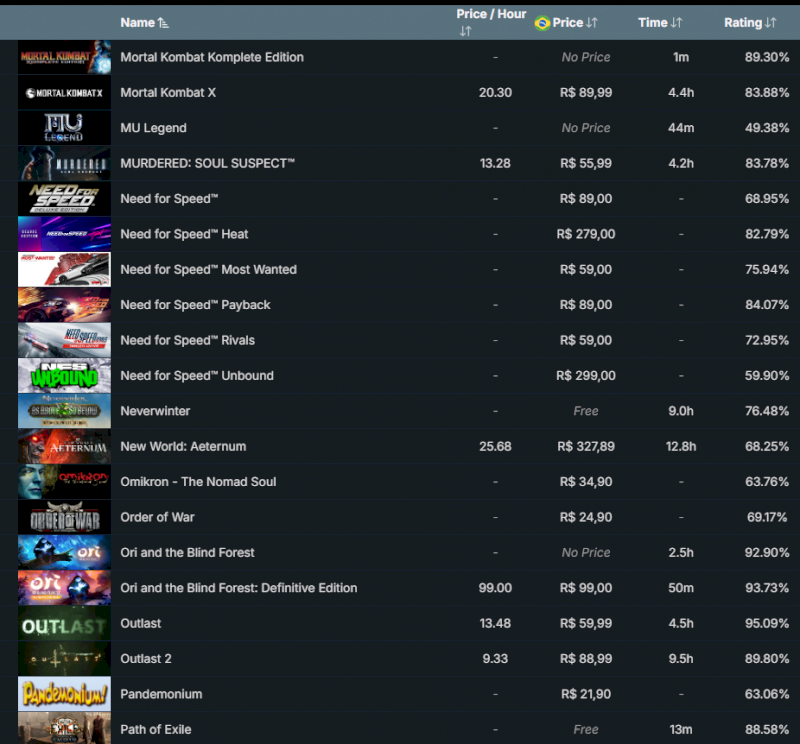Viewport: 800px width, 744px height.
Task: Open the Outlast thumbnail
Action: (x=64, y=623)
